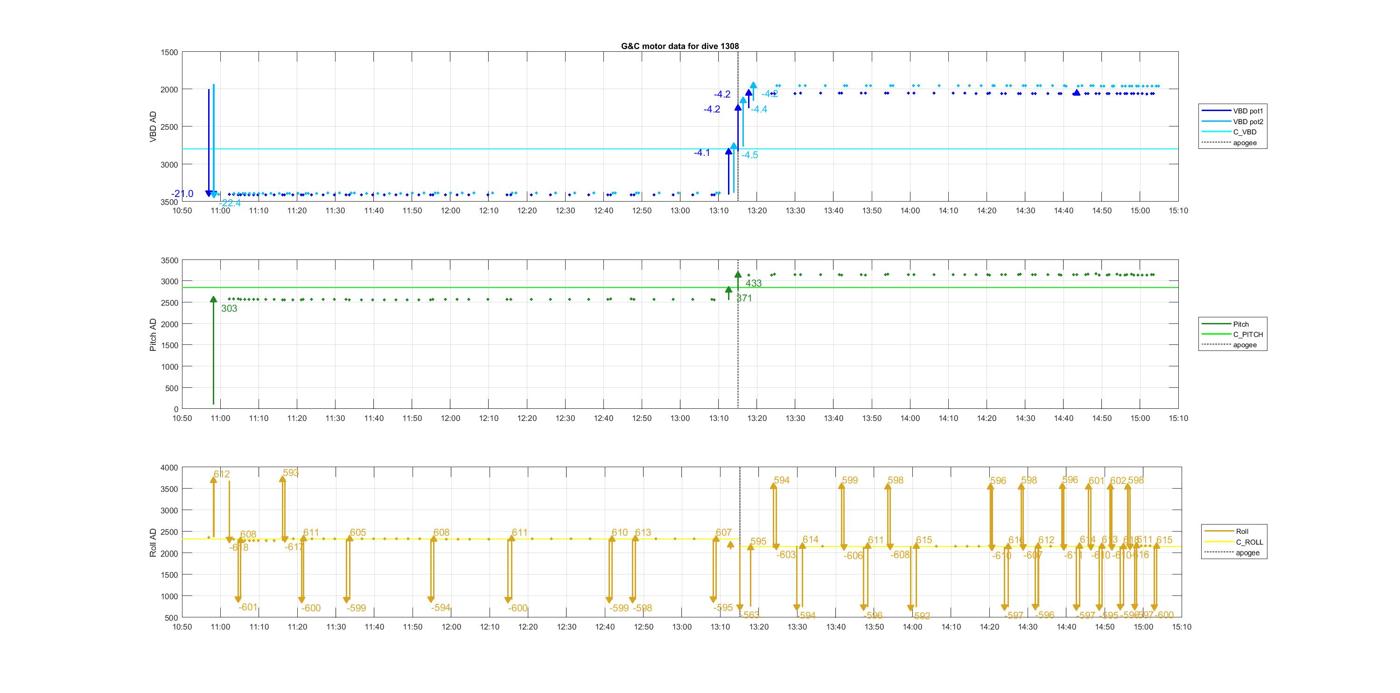
Task: Select the 'VBD AD' y-axis label
Action: (x=154, y=126)
